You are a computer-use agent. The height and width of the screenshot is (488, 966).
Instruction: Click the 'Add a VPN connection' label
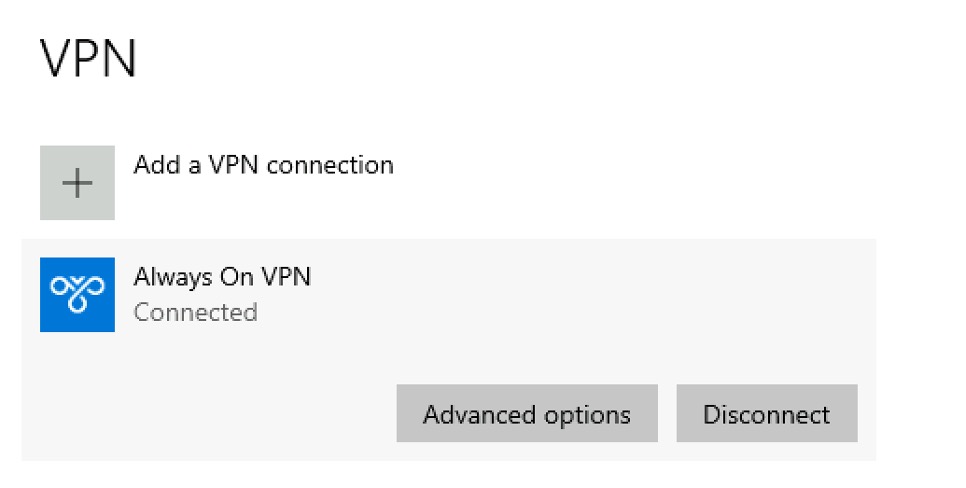[x=264, y=165]
